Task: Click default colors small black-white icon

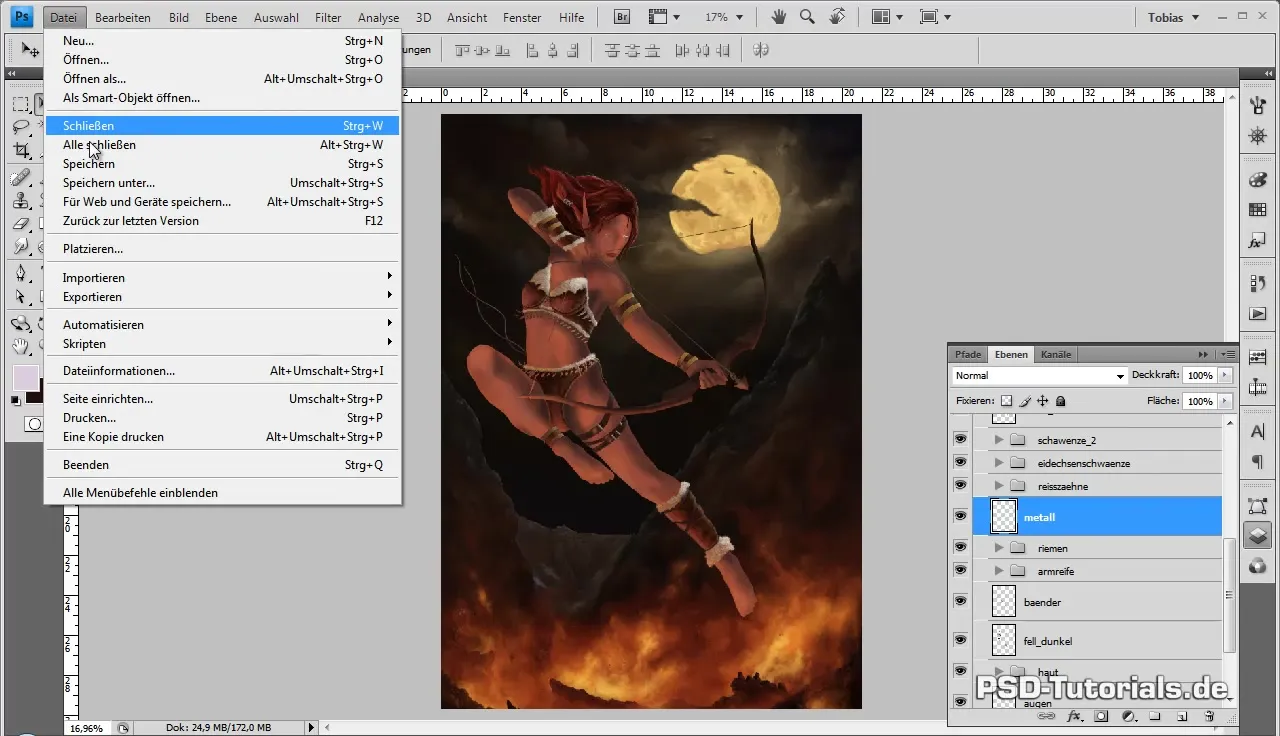Action: tap(15, 400)
